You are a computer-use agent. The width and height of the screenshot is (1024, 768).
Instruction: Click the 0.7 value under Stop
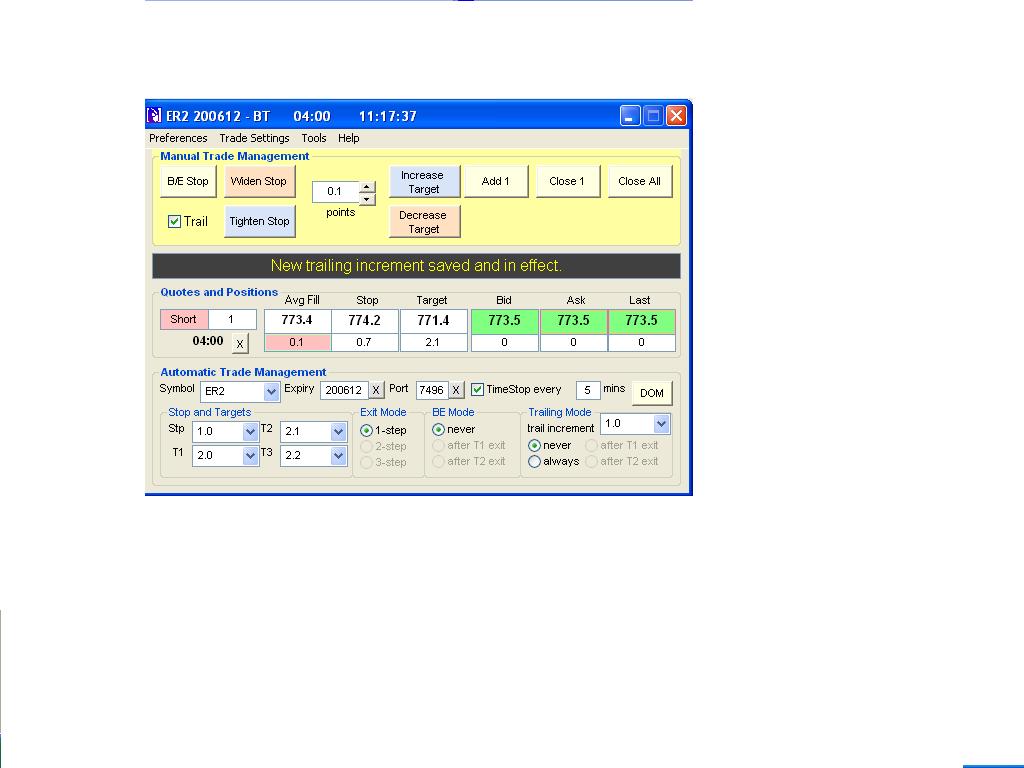point(364,342)
